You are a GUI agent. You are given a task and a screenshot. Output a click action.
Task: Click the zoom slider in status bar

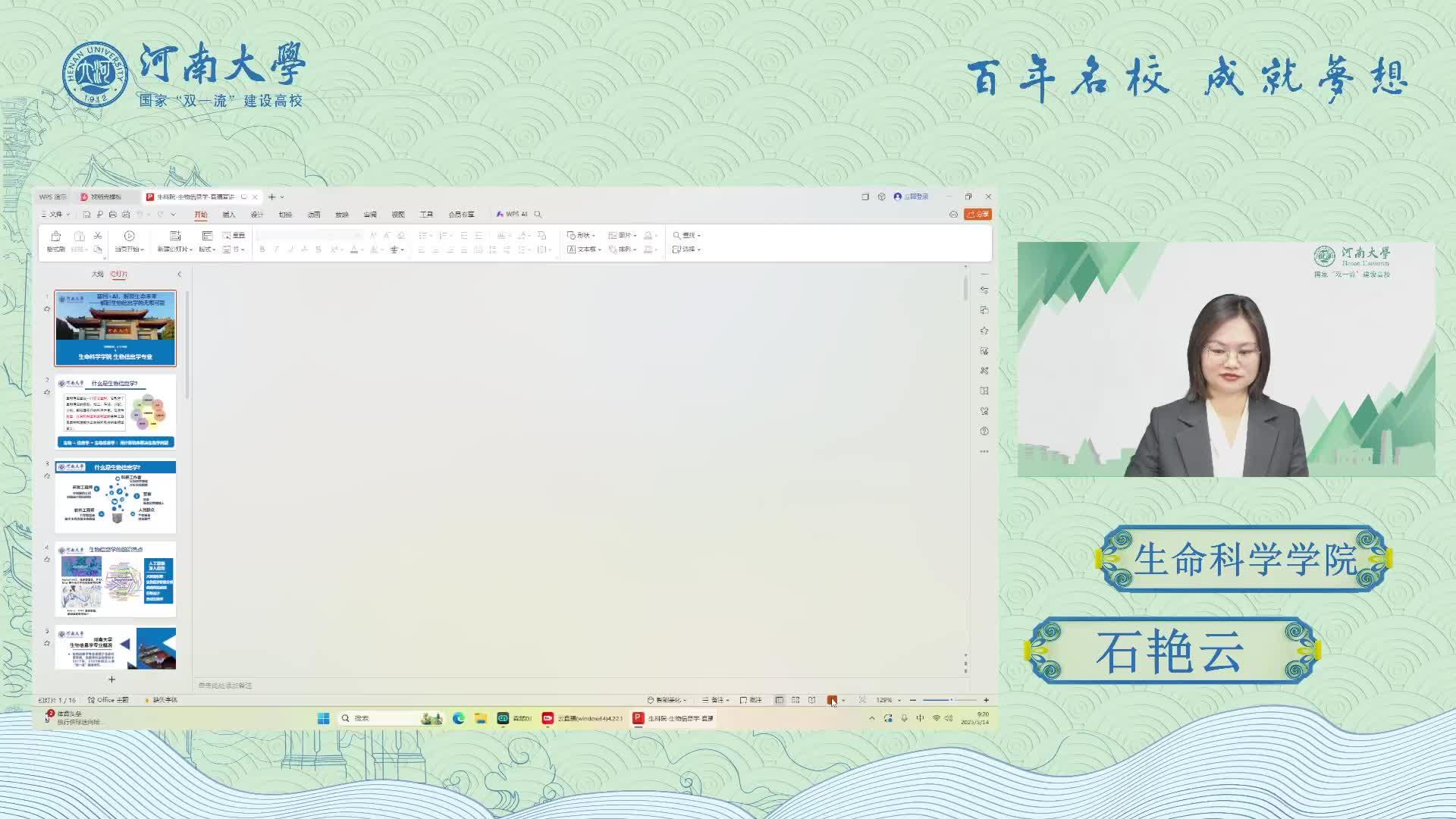coord(949,700)
